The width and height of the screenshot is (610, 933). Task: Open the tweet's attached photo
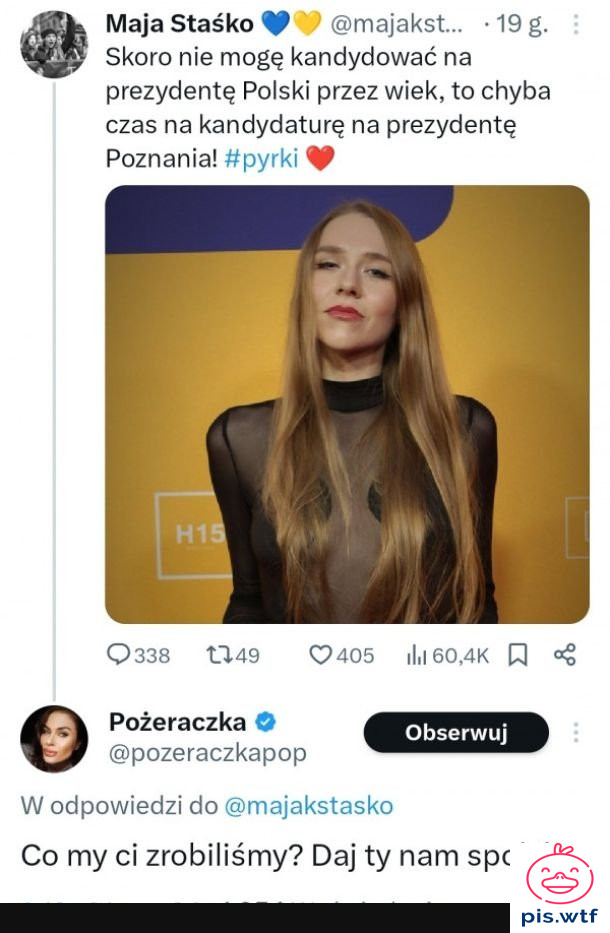click(x=346, y=404)
